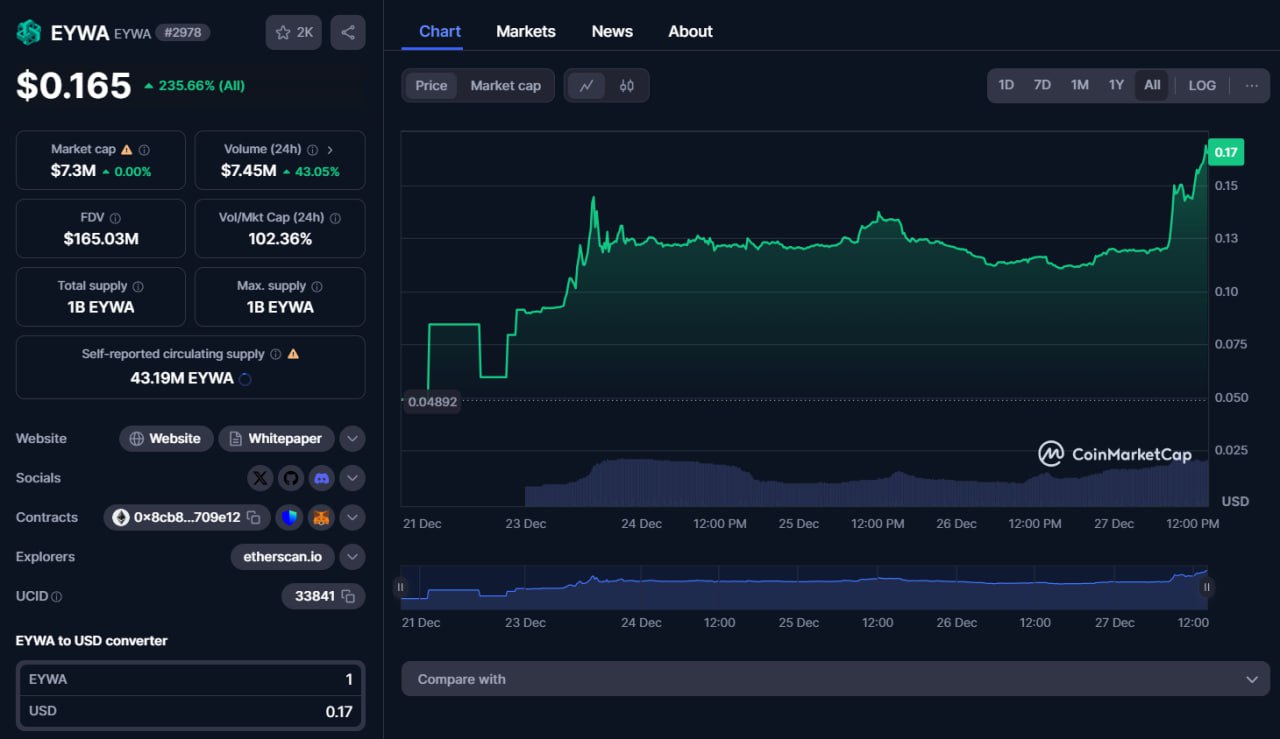This screenshot has height=739, width=1280.
Task: Click the $165.03M FDV value
Action: 101,239
